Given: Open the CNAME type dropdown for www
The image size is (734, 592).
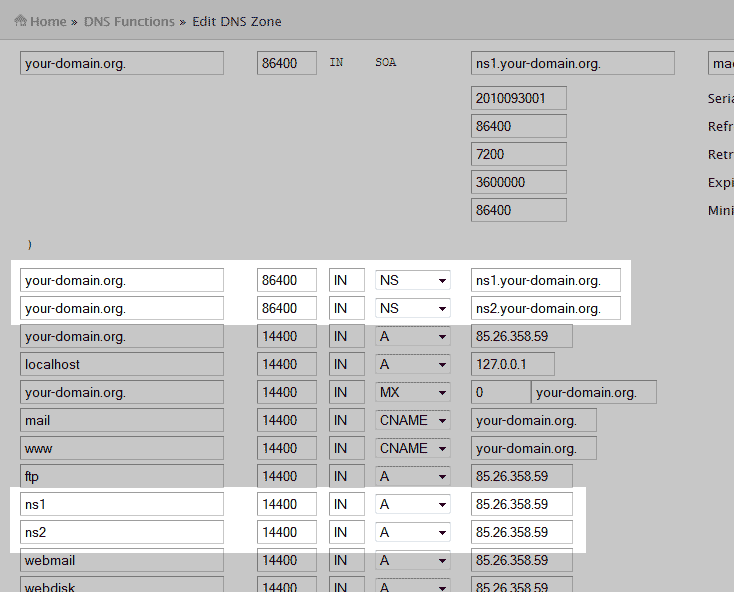Looking at the screenshot, I should point(413,448).
